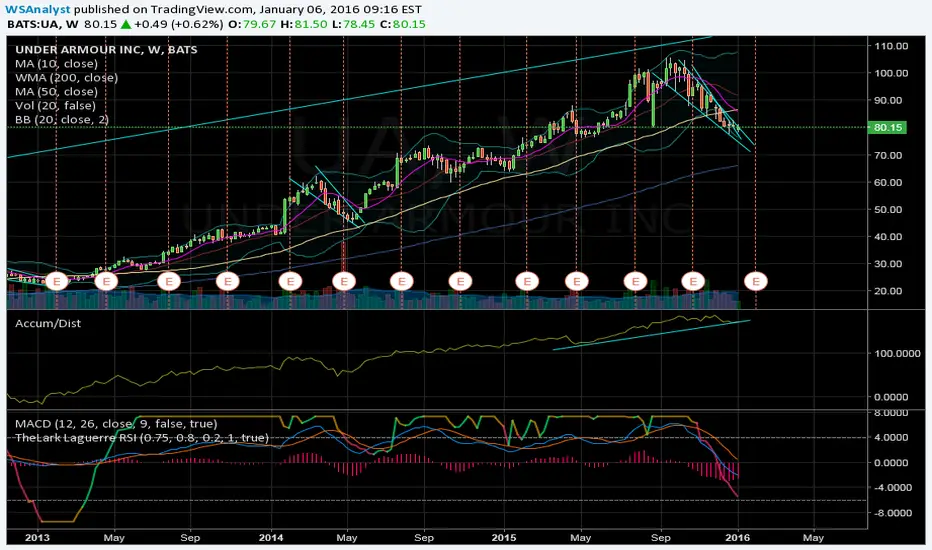Click the 60.00 price axis label
This screenshot has height=550, width=932.
click(x=890, y=183)
